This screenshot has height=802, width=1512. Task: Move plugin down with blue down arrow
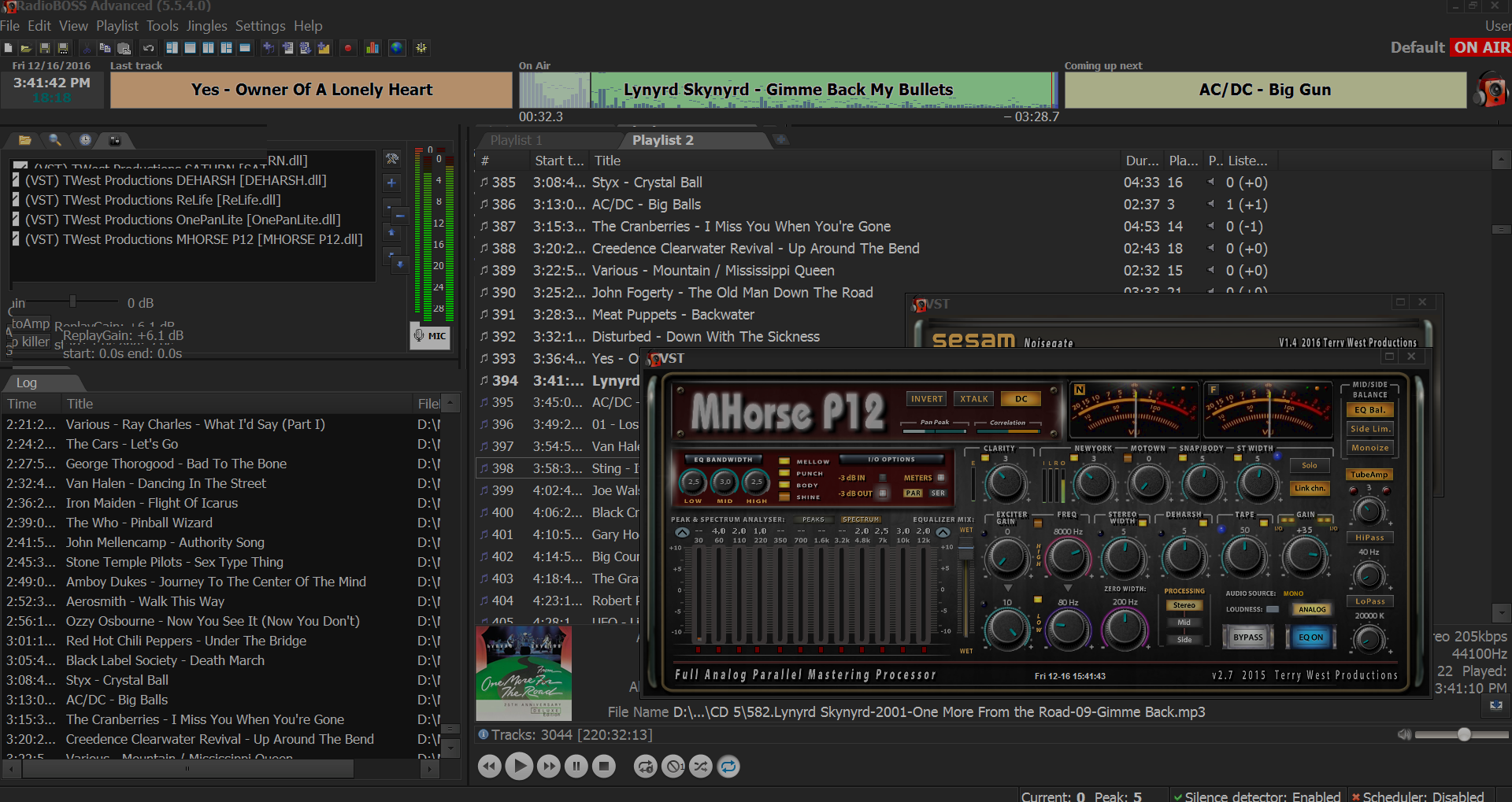coord(399,264)
